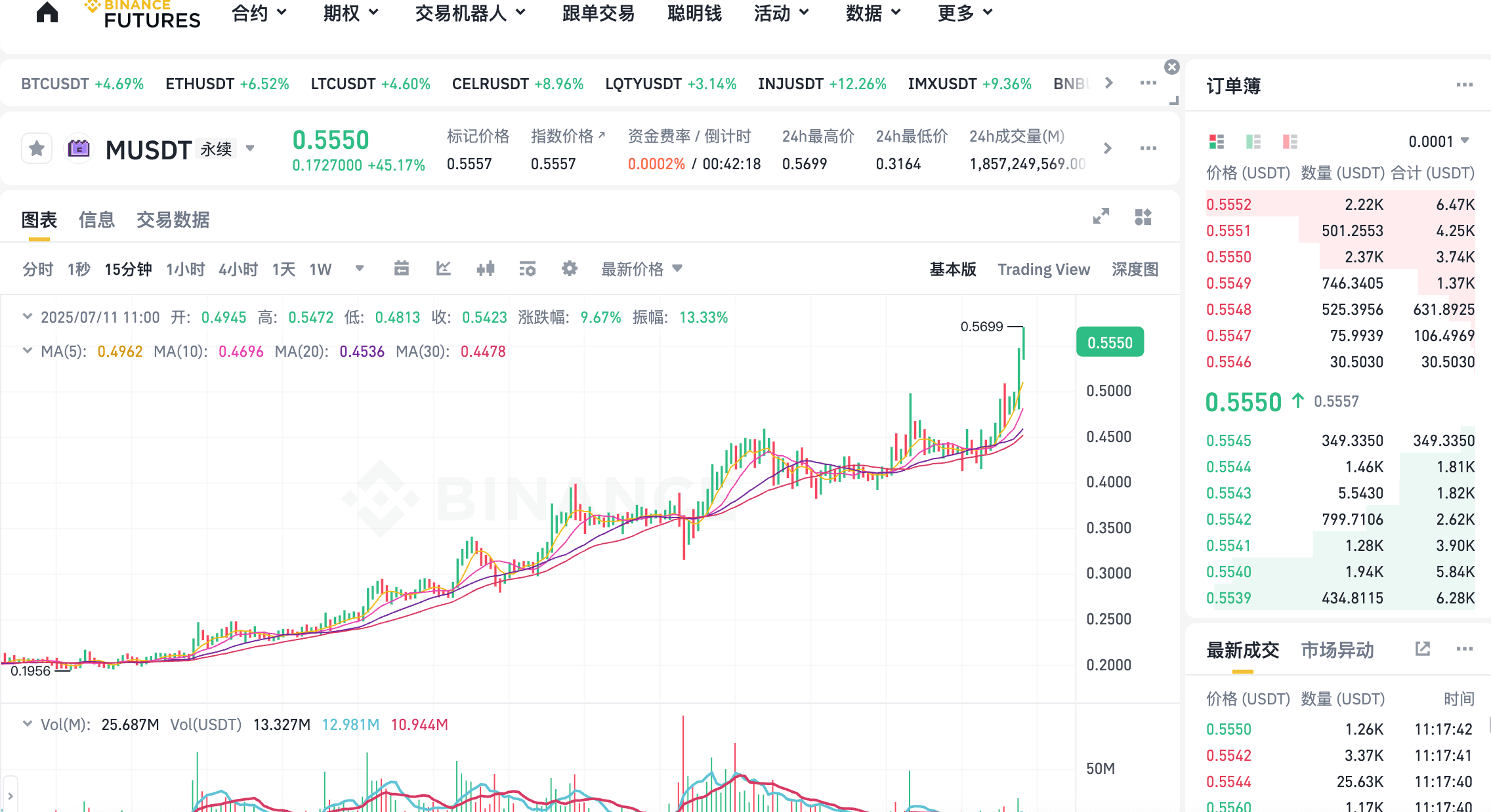Show order book buy orders only view
Viewport: 1491px width, 812px height.
click(x=1253, y=142)
